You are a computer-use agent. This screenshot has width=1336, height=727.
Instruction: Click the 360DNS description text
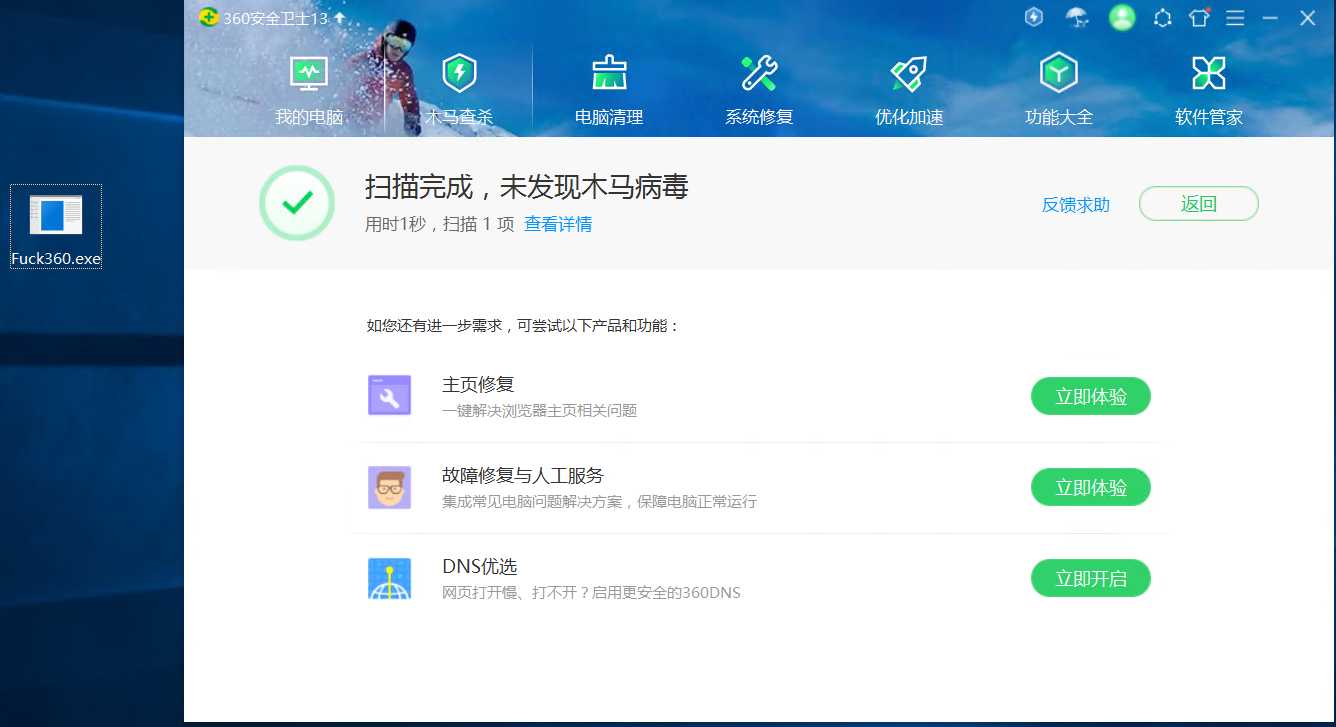coord(591,592)
